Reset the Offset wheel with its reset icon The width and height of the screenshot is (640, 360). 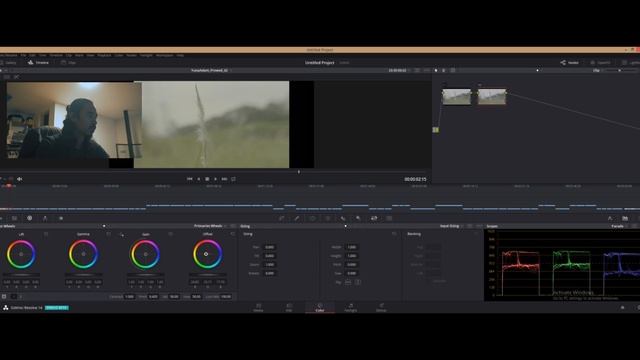[232, 234]
